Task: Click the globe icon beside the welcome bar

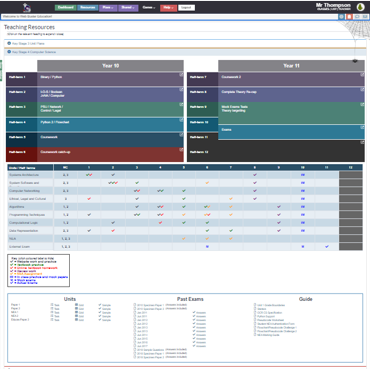Action: point(341,16)
